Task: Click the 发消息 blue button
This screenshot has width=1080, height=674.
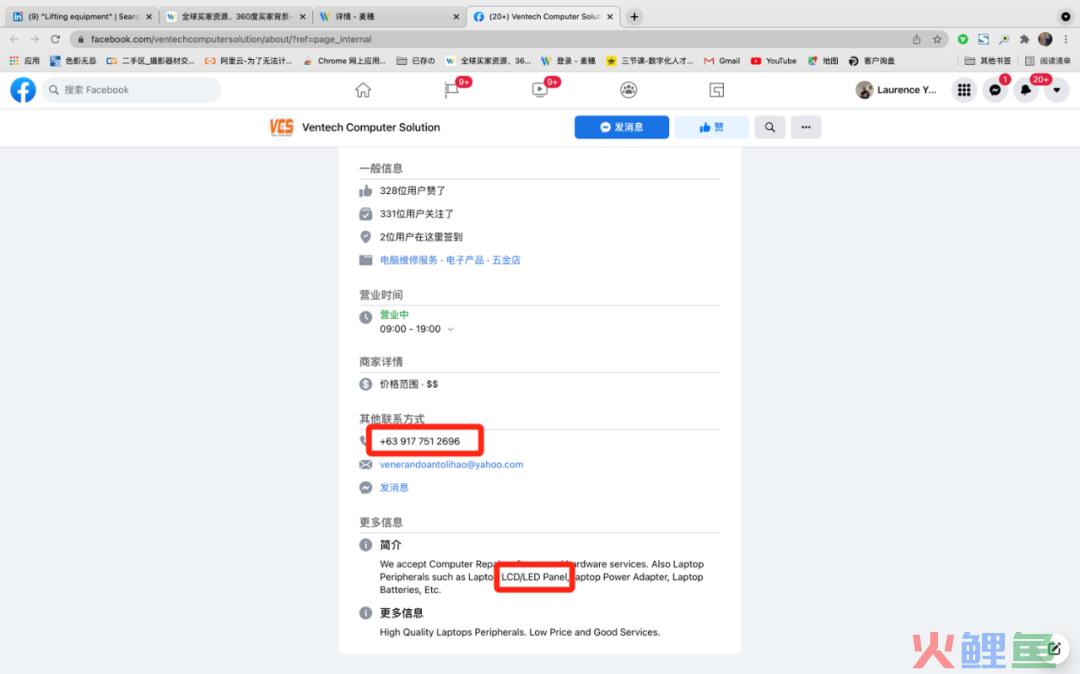Action: pos(621,127)
